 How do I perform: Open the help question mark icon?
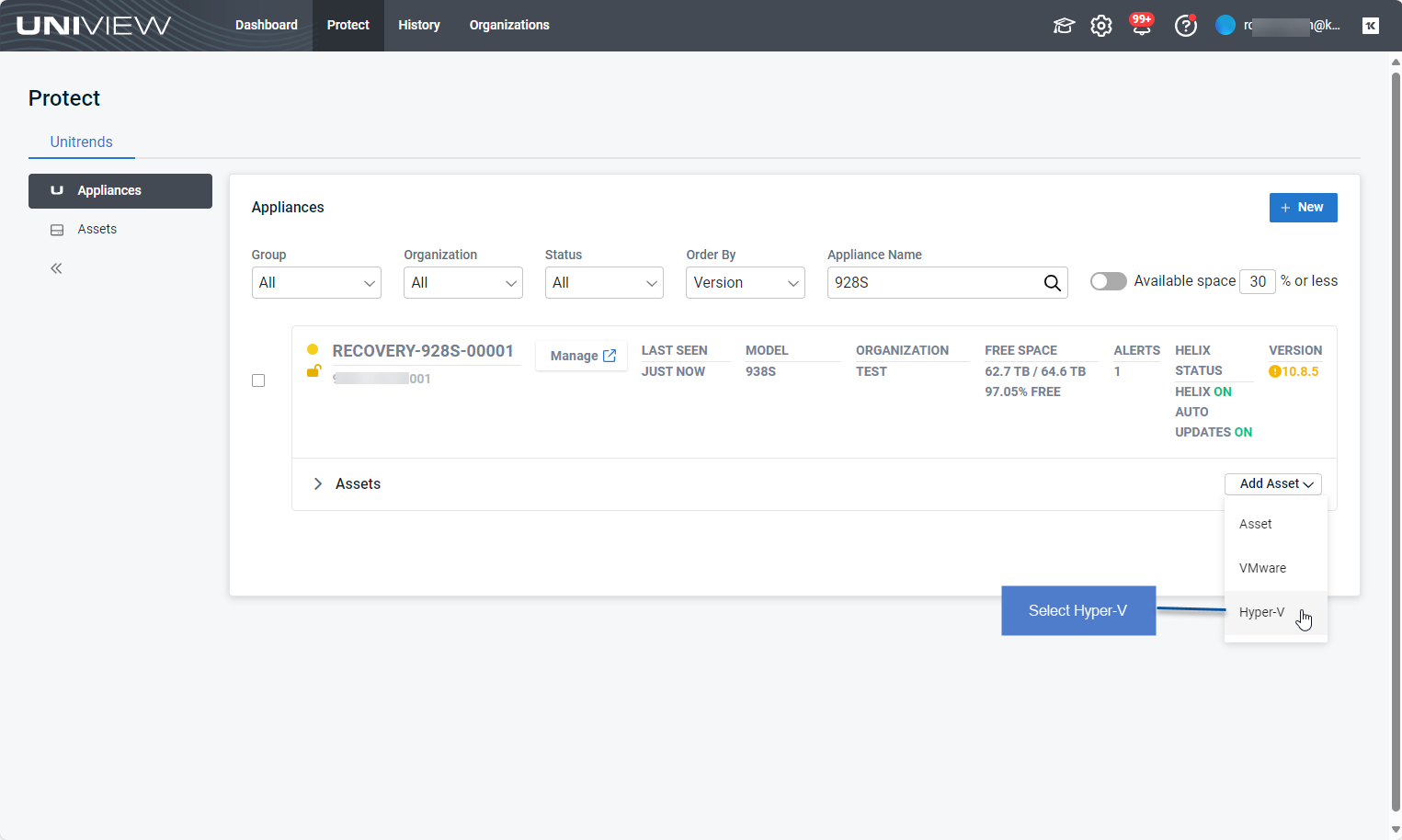pyautogui.click(x=1186, y=26)
